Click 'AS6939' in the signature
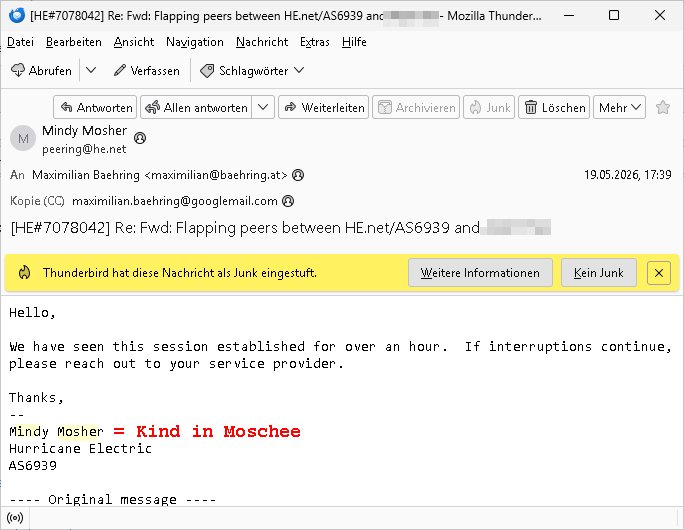 coord(33,465)
